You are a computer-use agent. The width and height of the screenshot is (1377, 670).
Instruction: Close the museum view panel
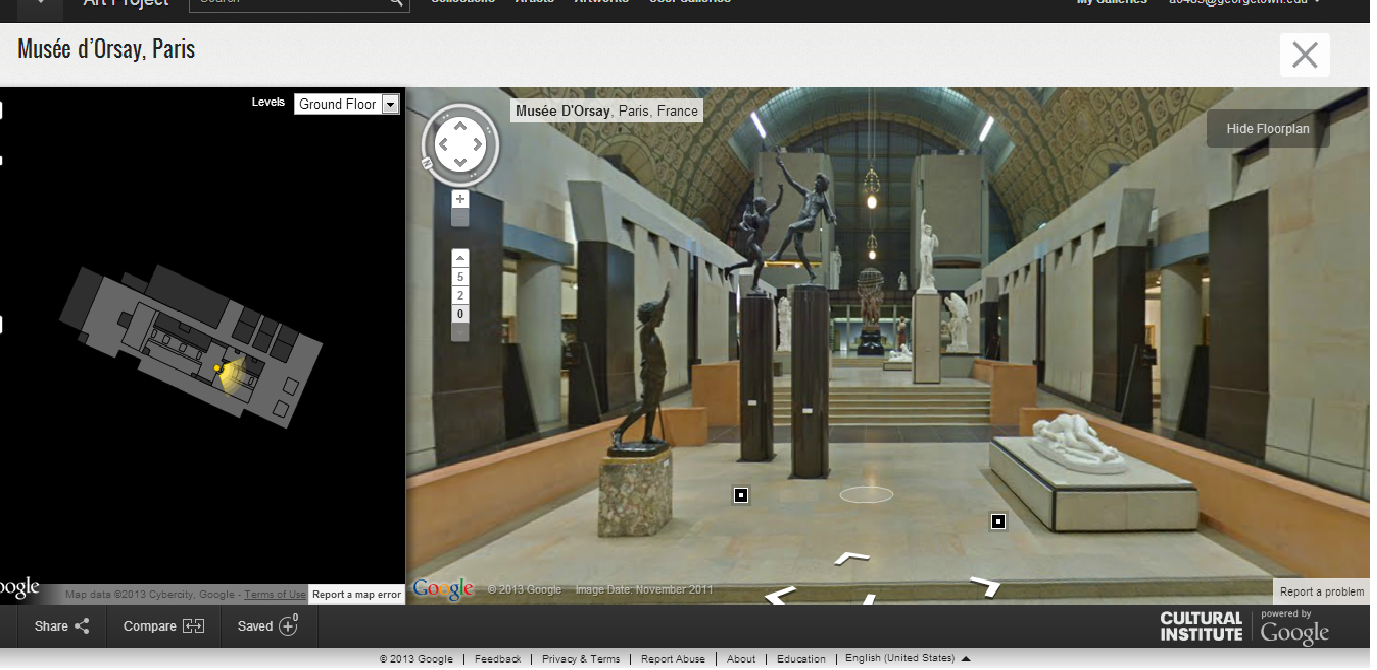coord(1305,55)
